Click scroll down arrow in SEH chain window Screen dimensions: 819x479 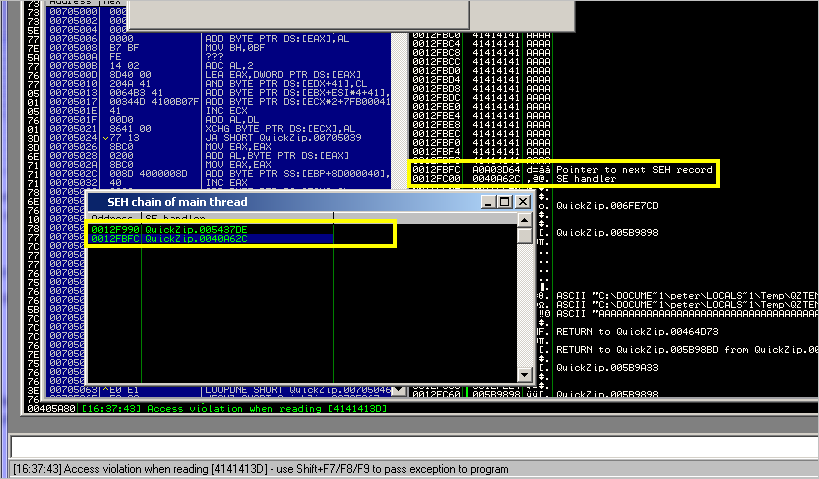525,373
